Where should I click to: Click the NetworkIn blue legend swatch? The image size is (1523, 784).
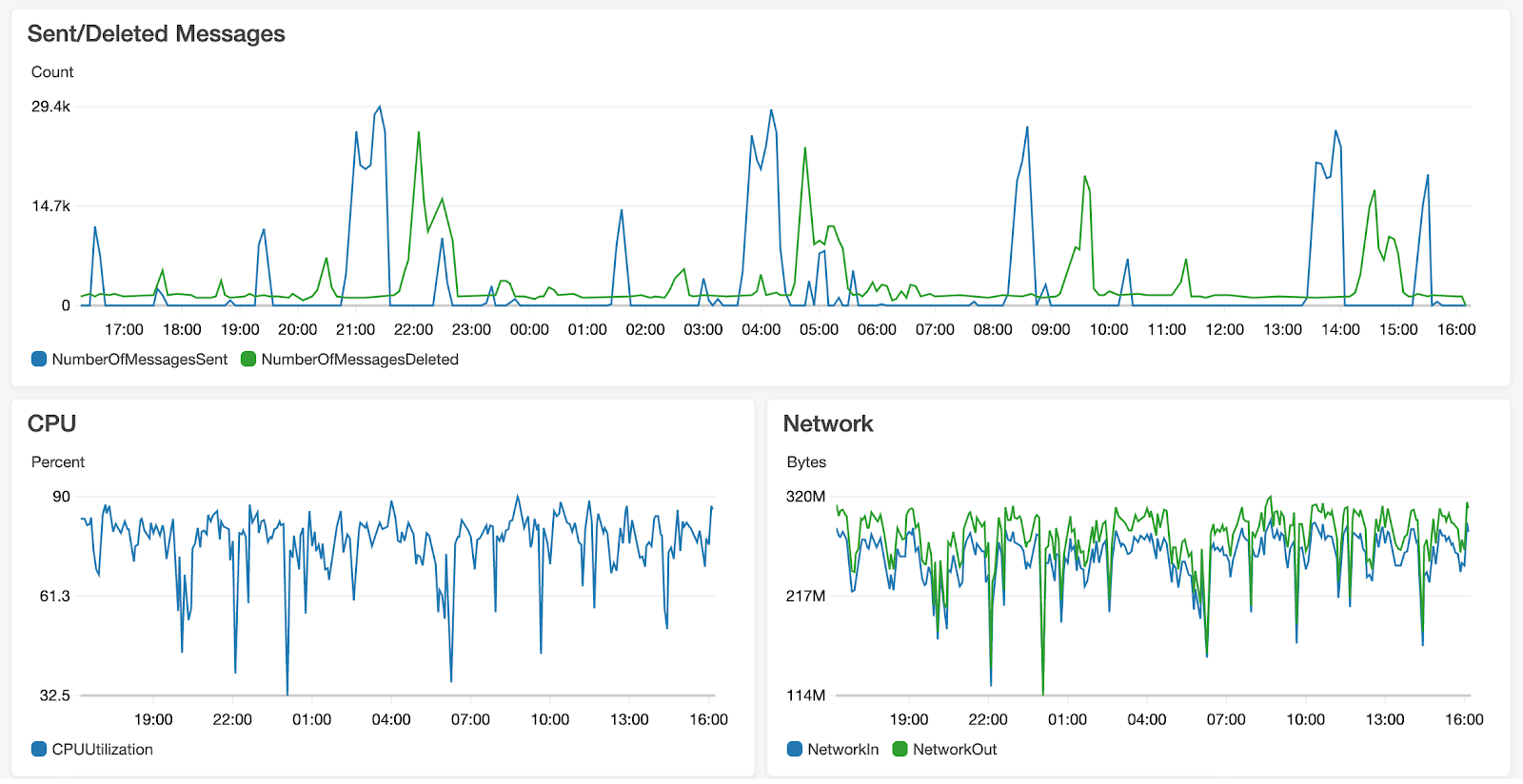tap(795, 749)
